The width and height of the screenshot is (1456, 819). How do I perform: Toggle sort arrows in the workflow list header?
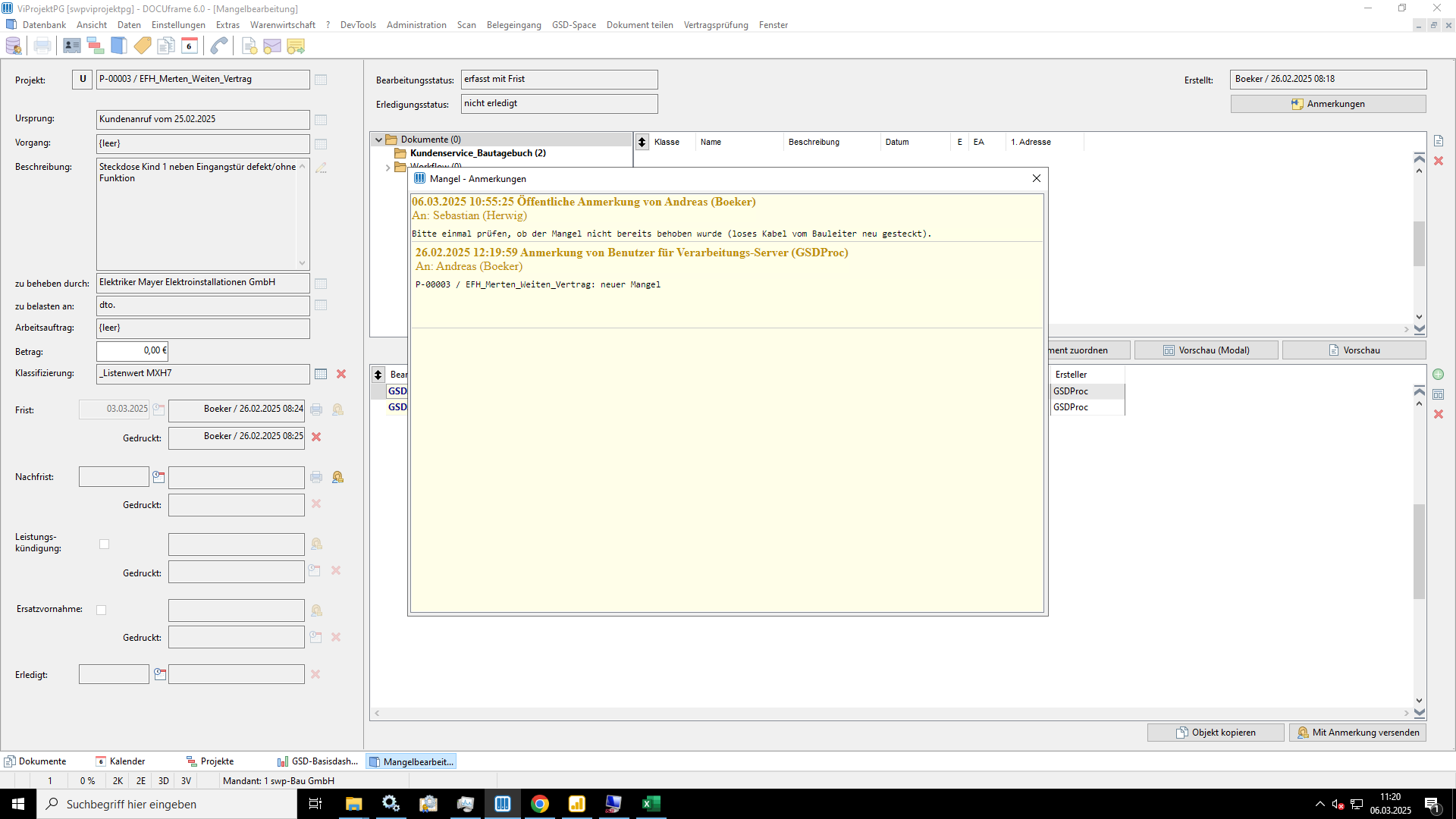tap(378, 375)
